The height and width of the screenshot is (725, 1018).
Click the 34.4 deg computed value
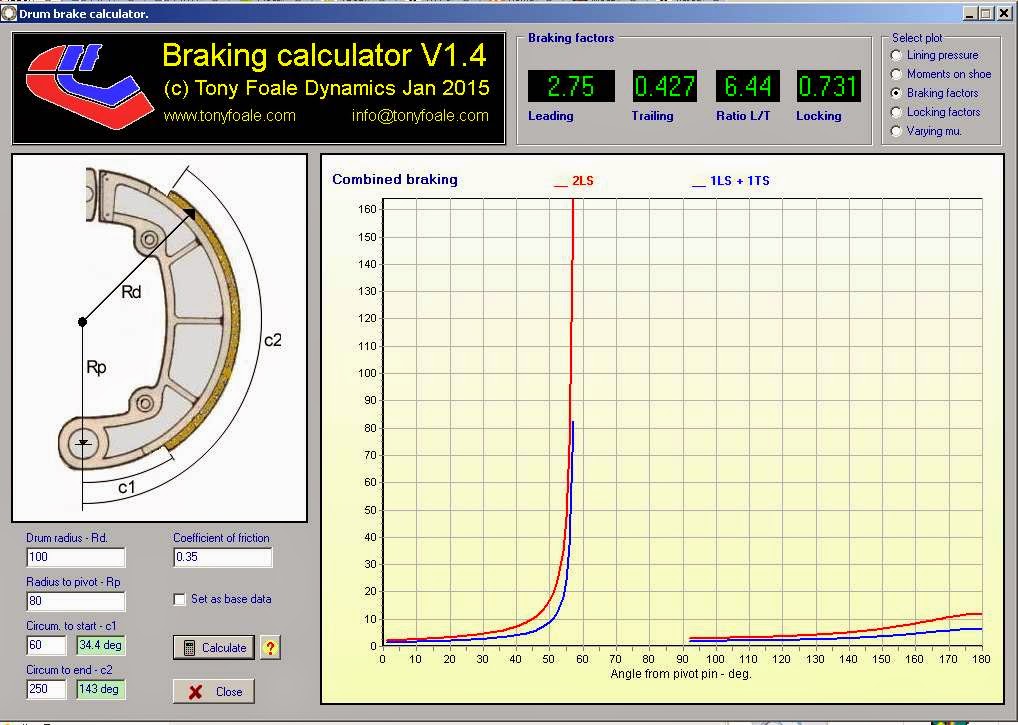click(x=101, y=645)
